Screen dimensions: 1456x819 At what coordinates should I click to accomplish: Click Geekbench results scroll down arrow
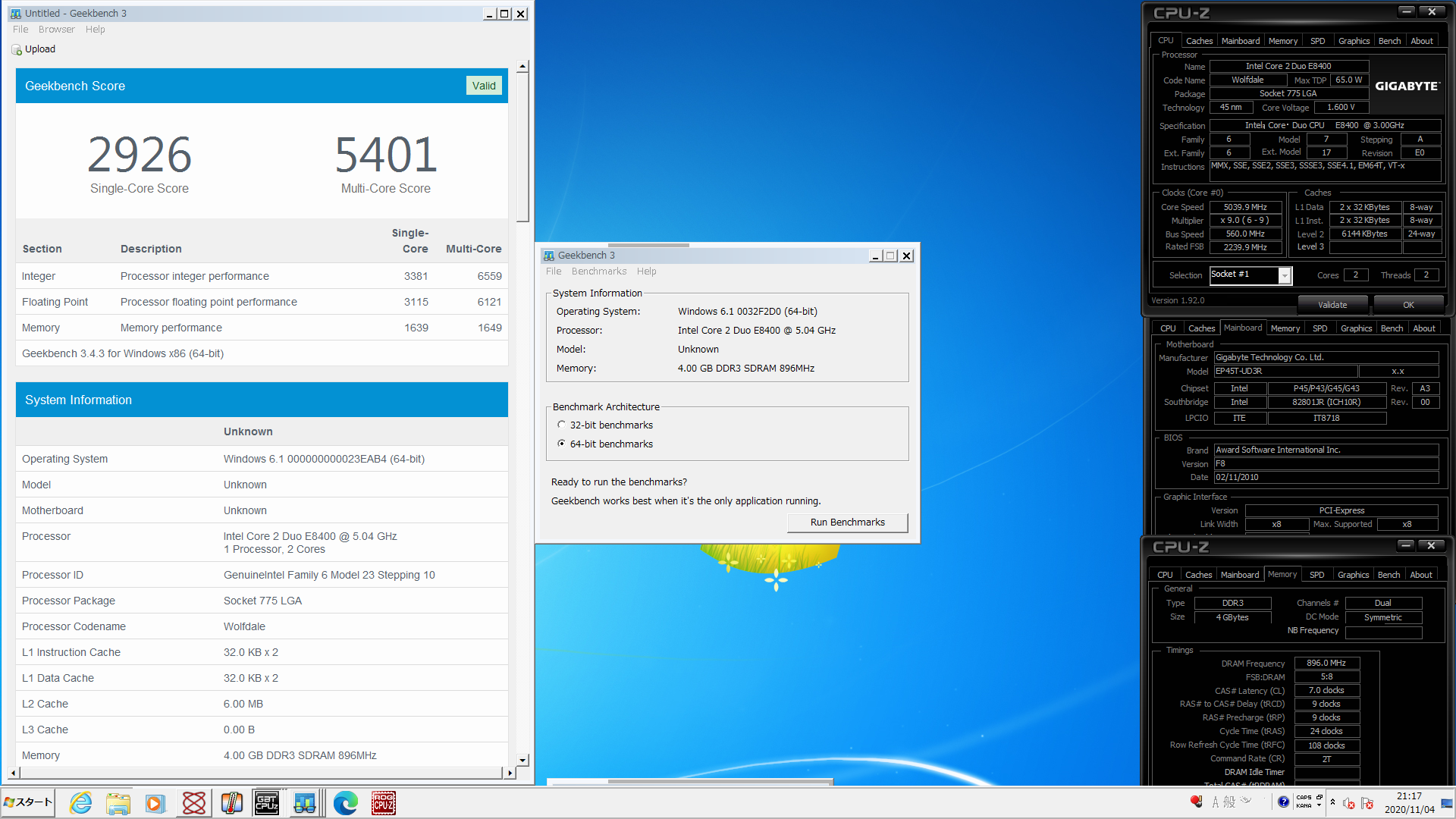(x=522, y=760)
